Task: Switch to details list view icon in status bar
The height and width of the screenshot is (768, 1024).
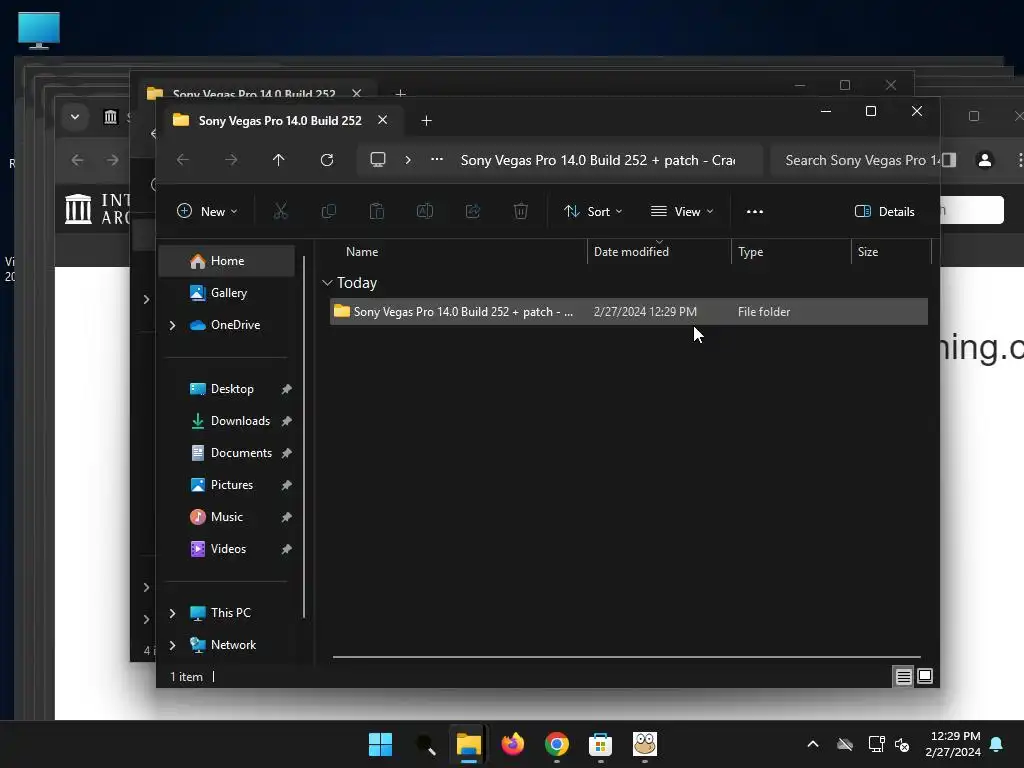Action: tap(903, 677)
